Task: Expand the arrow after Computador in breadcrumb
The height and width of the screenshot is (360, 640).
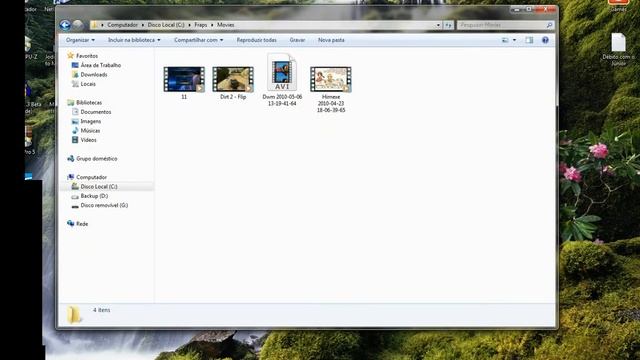Action: pyautogui.click(x=143, y=25)
